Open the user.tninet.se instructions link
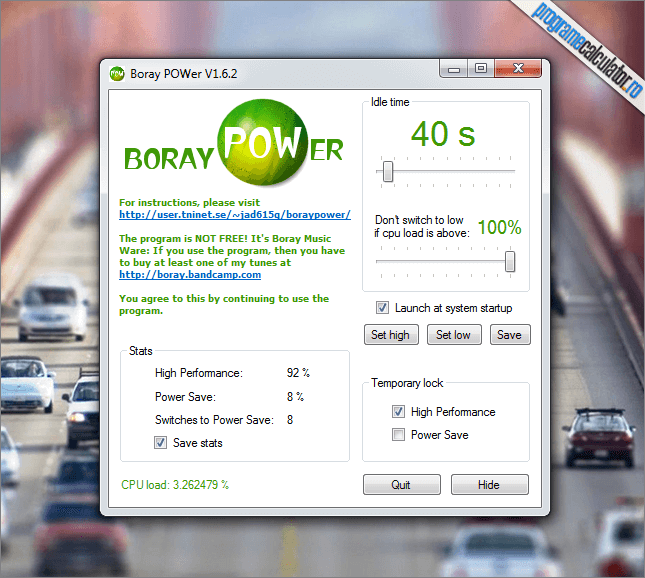Viewport: 645px width, 578px height. point(234,214)
